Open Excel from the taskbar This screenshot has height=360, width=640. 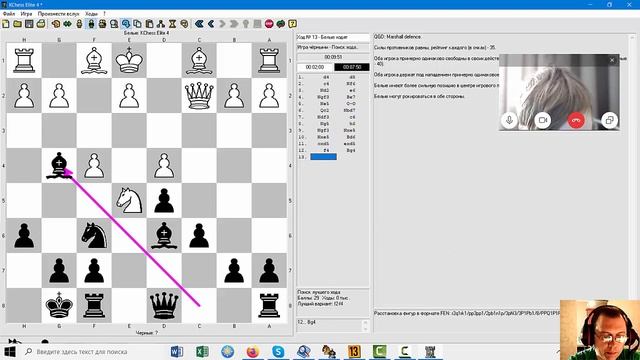tap(202, 351)
